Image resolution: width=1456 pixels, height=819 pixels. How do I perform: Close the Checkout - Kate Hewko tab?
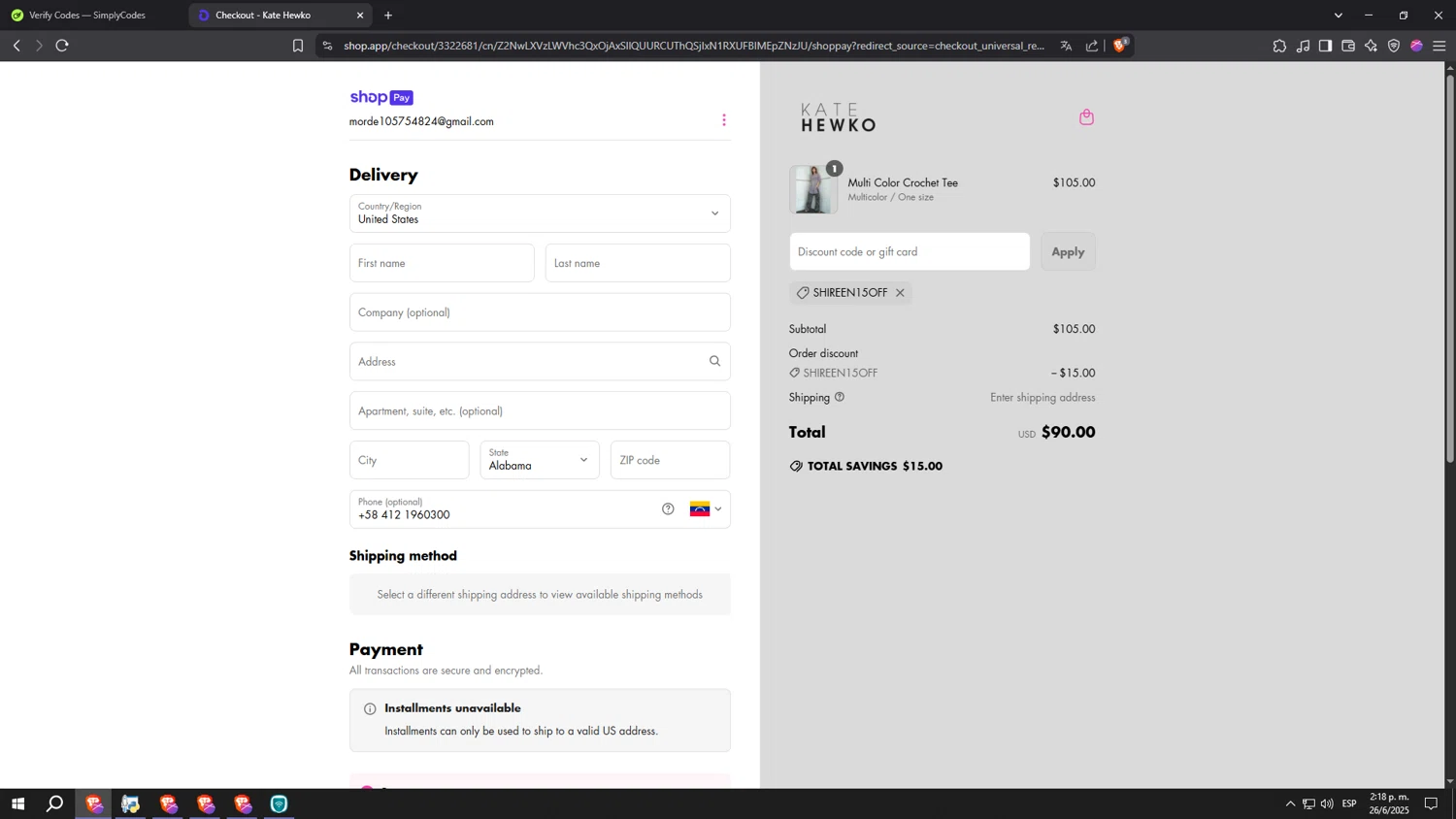point(360,16)
